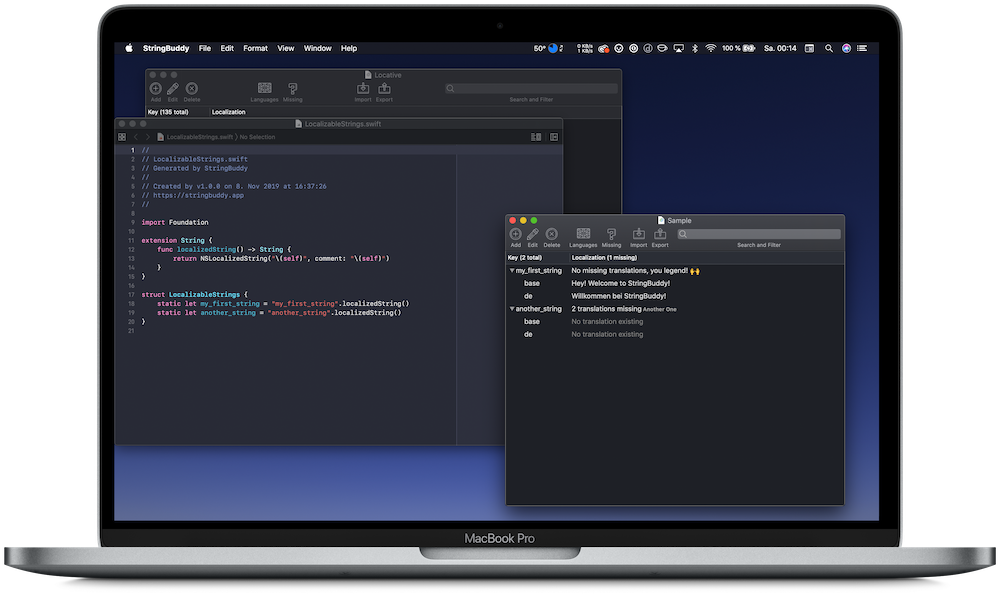Click the Add button in the Sample window
This screenshot has width=1000, height=595.
coord(515,234)
